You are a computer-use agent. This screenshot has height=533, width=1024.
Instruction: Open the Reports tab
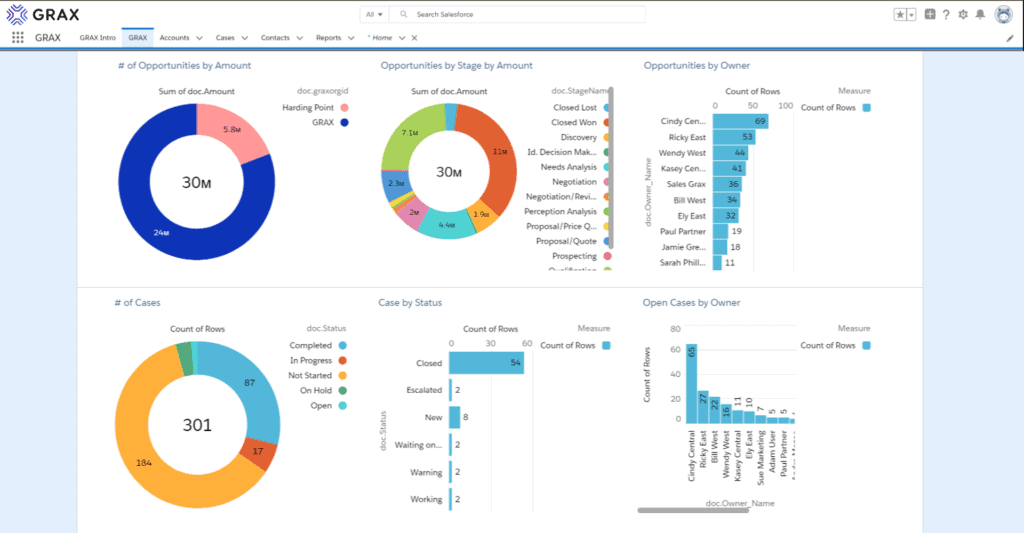(x=328, y=38)
